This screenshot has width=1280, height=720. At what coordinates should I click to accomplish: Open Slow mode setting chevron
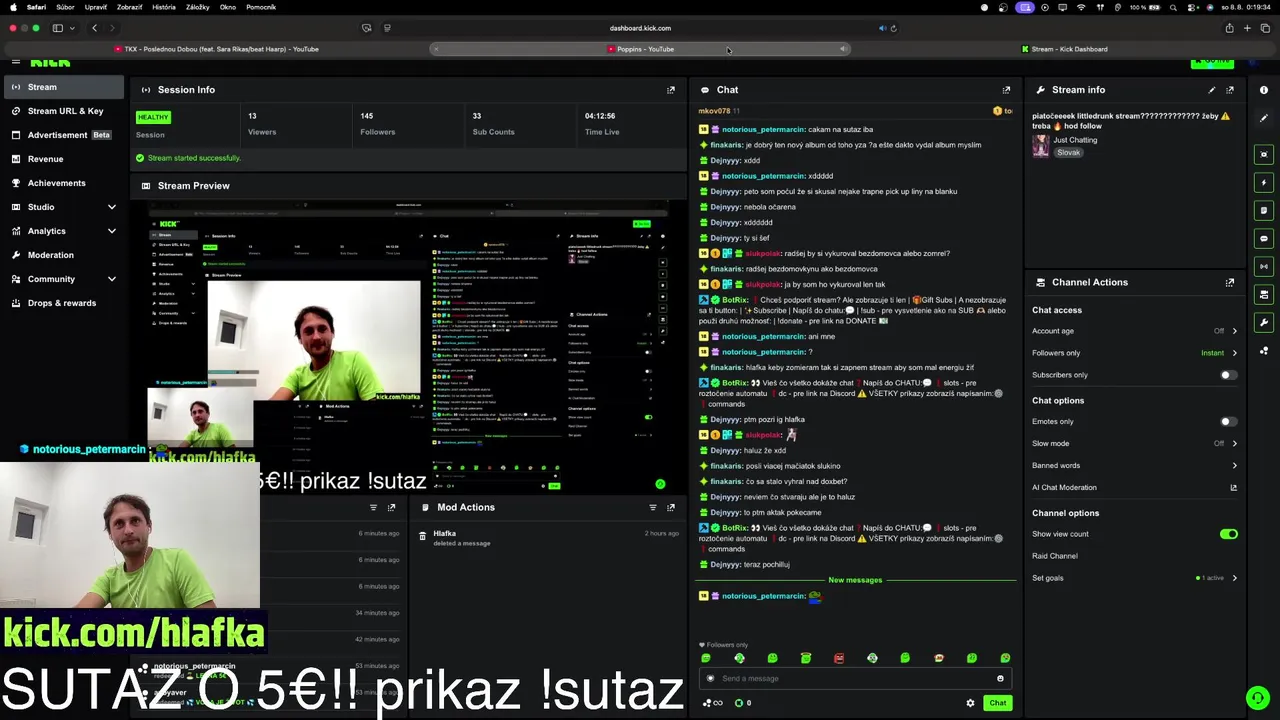tap(1234, 443)
